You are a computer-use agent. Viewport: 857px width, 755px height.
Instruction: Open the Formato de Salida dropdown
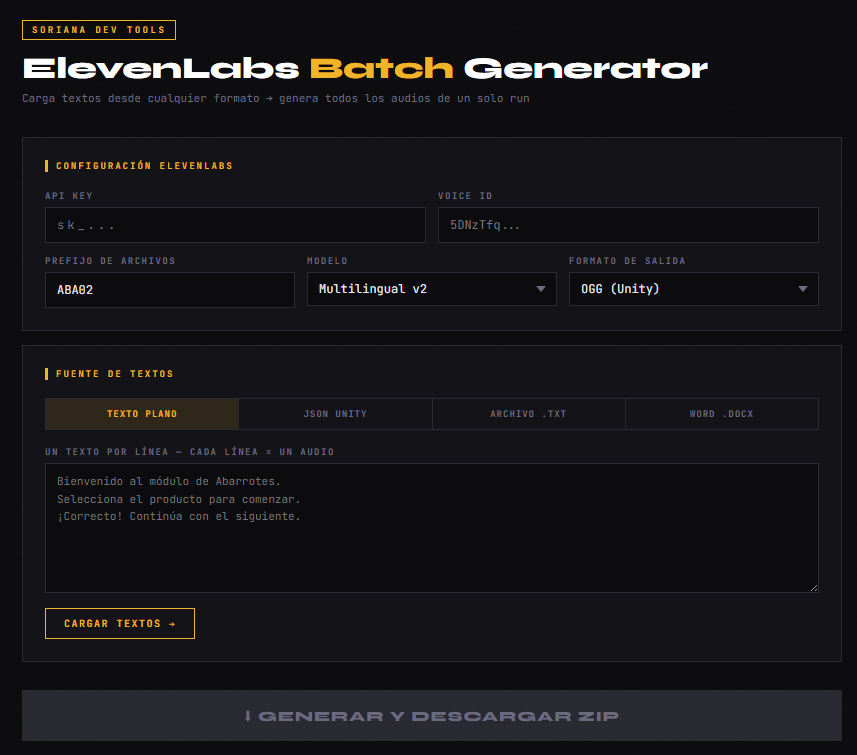[x=694, y=289]
